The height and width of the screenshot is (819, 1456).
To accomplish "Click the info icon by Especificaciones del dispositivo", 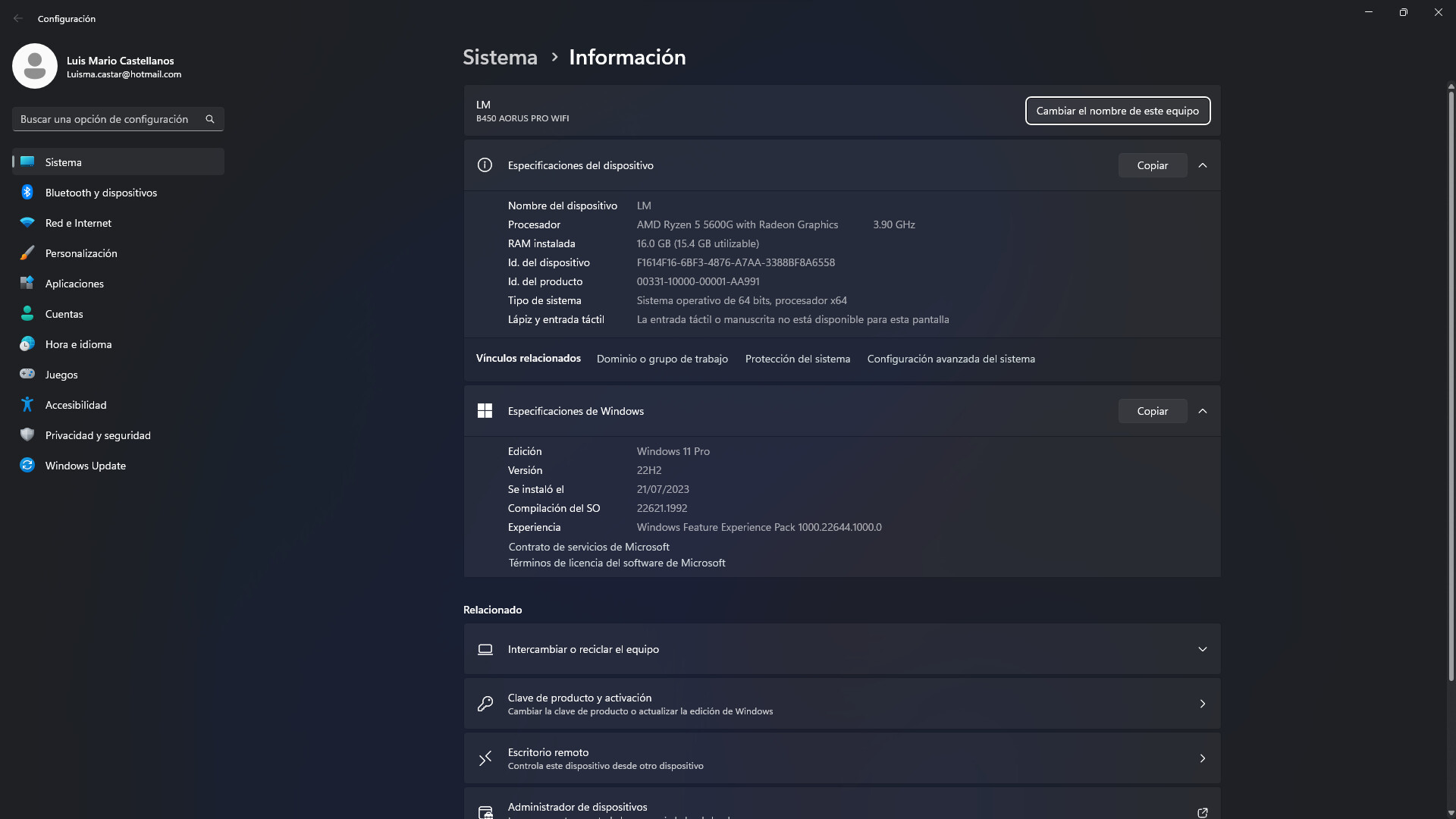I will pyautogui.click(x=485, y=165).
